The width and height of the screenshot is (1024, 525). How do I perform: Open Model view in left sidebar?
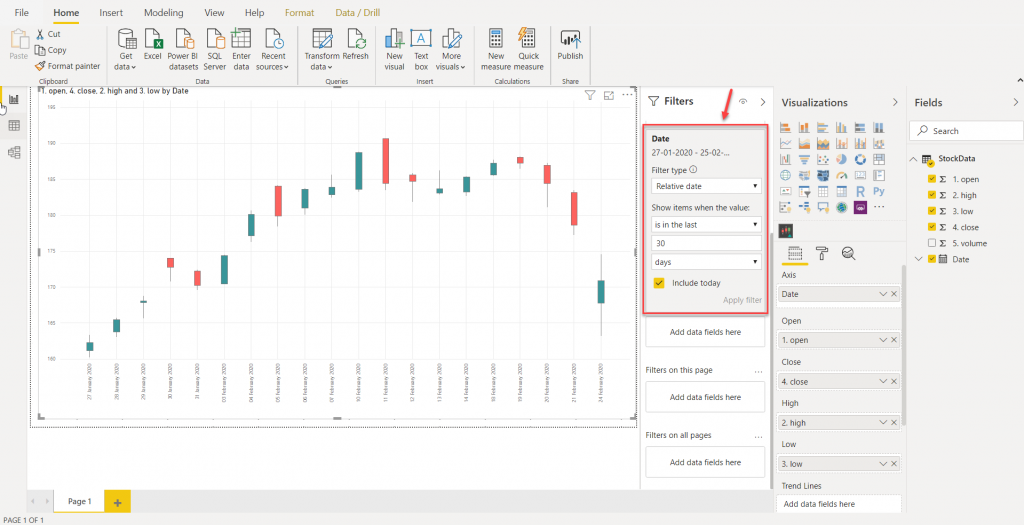(x=14, y=153)
